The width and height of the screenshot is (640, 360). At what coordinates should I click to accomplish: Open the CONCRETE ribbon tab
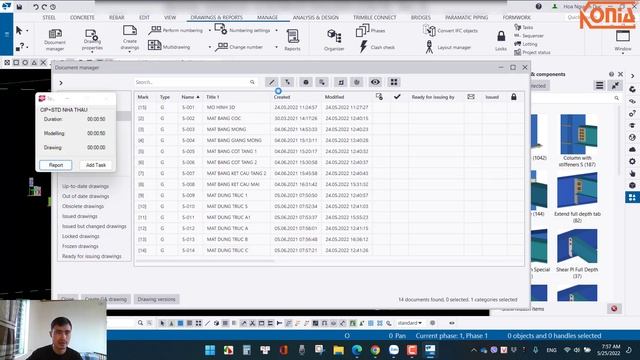[x=82, y=18]
